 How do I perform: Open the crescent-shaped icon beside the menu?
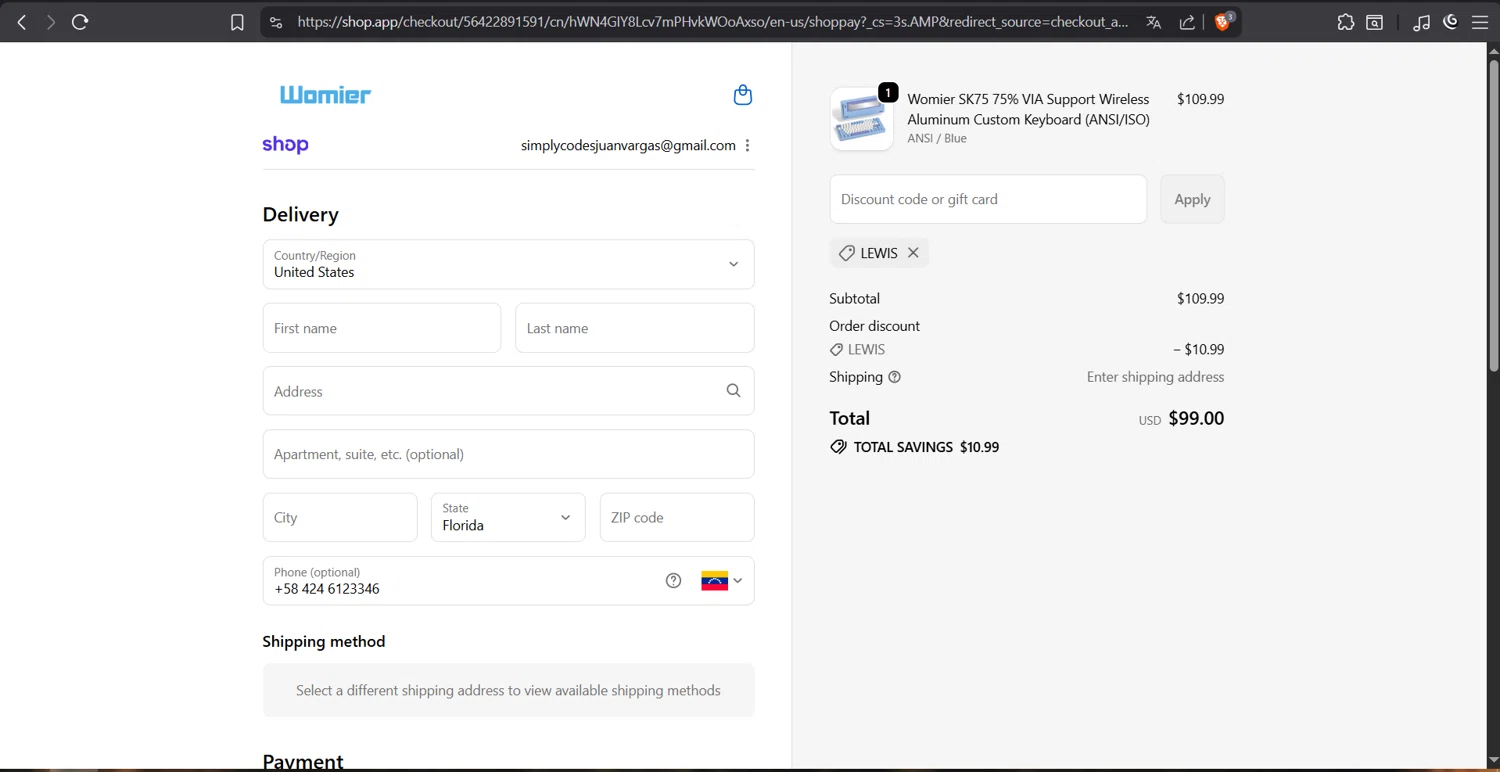(x=1451, y=21)
